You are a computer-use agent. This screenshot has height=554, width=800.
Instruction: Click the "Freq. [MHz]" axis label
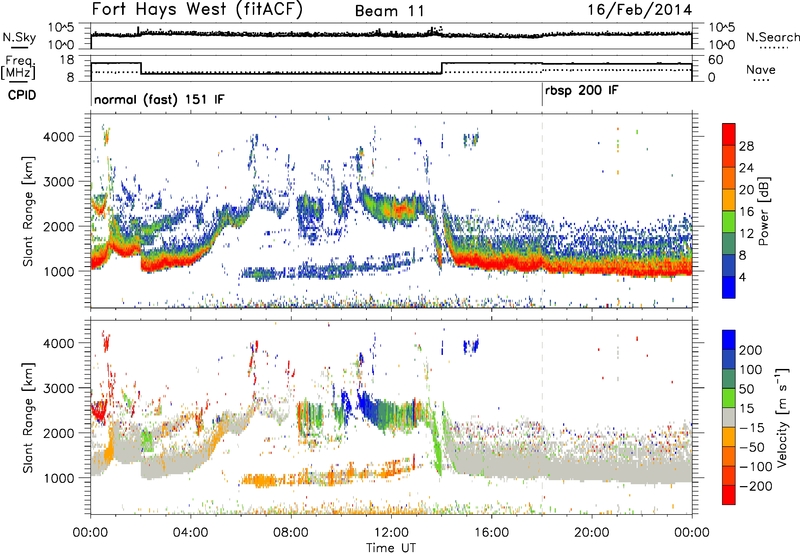(18, 67)
